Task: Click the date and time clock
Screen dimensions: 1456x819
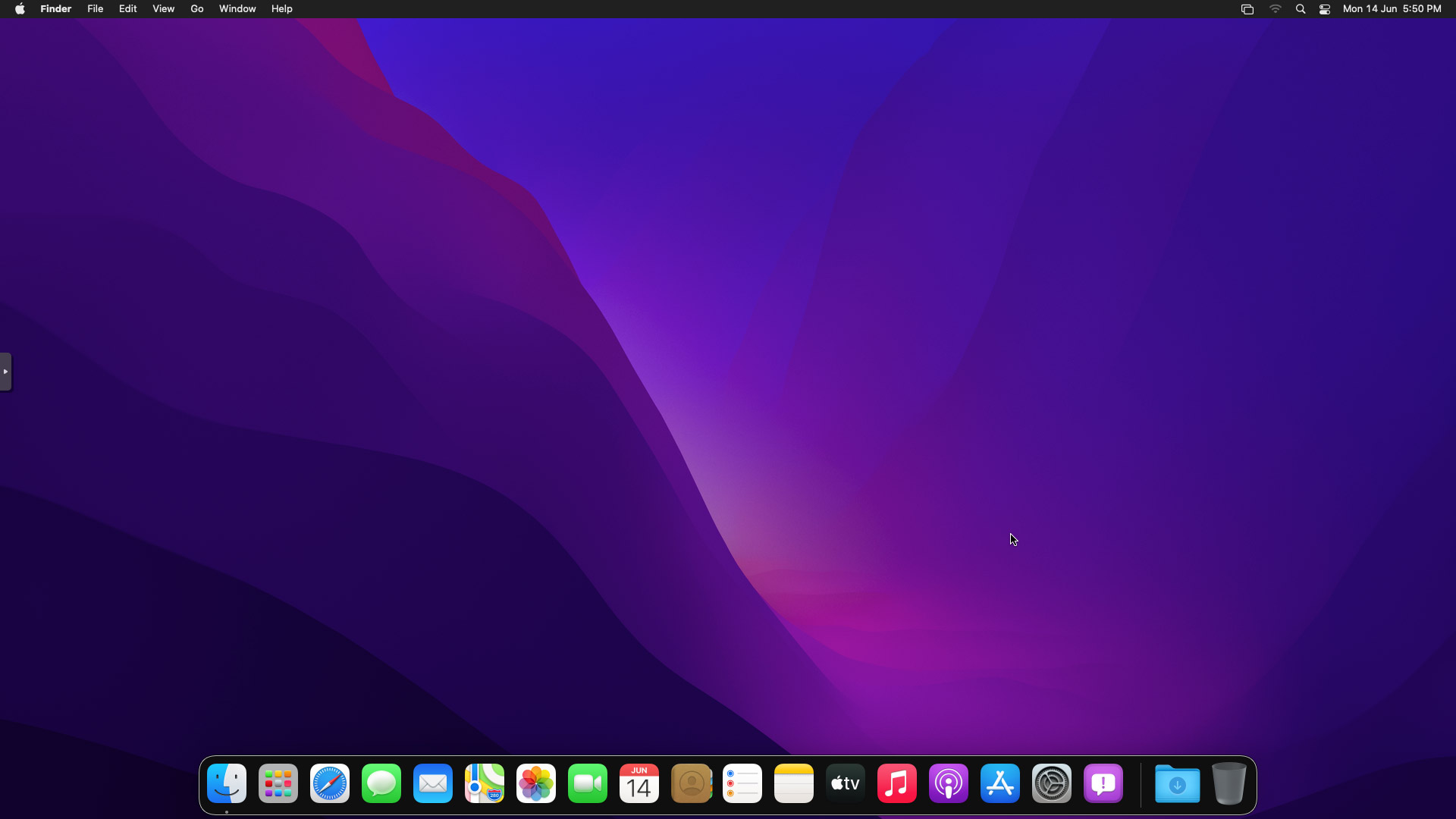Action: [1392, 9]
